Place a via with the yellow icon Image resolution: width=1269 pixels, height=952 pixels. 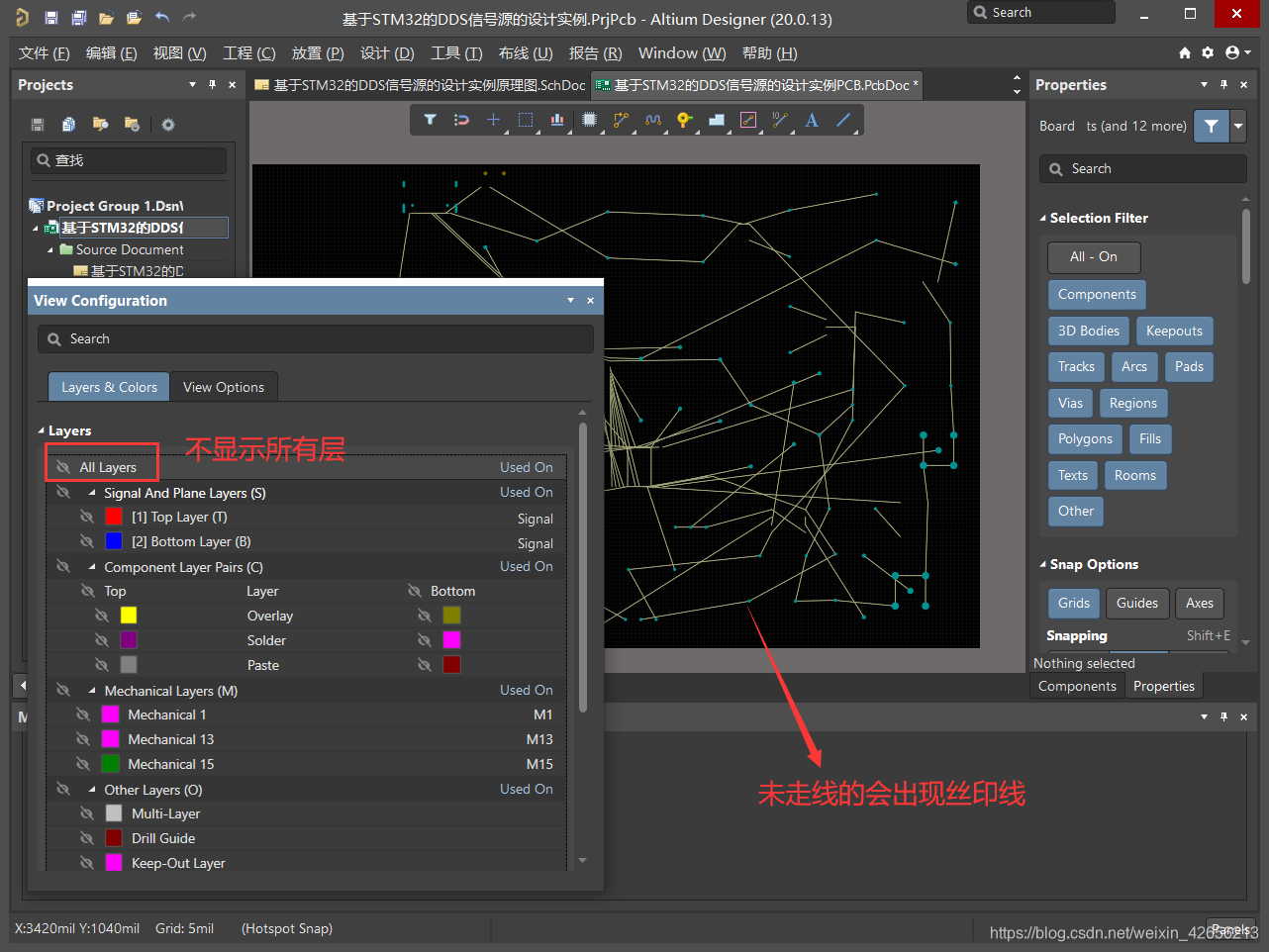[684, 120]
